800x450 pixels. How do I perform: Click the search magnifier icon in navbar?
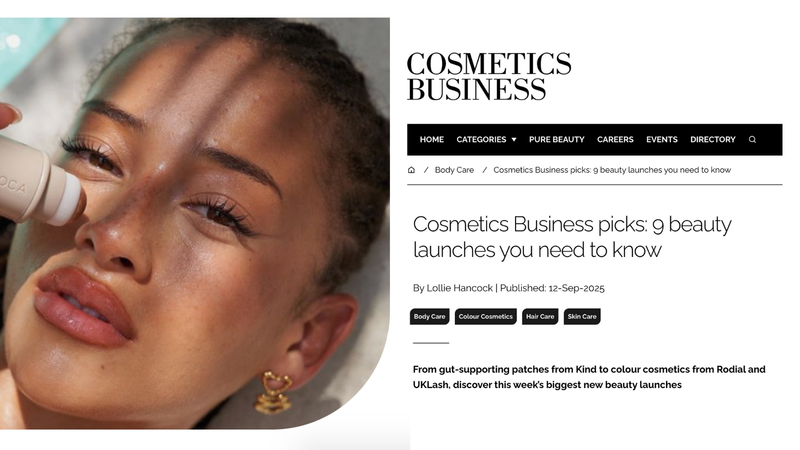point(752,139)
